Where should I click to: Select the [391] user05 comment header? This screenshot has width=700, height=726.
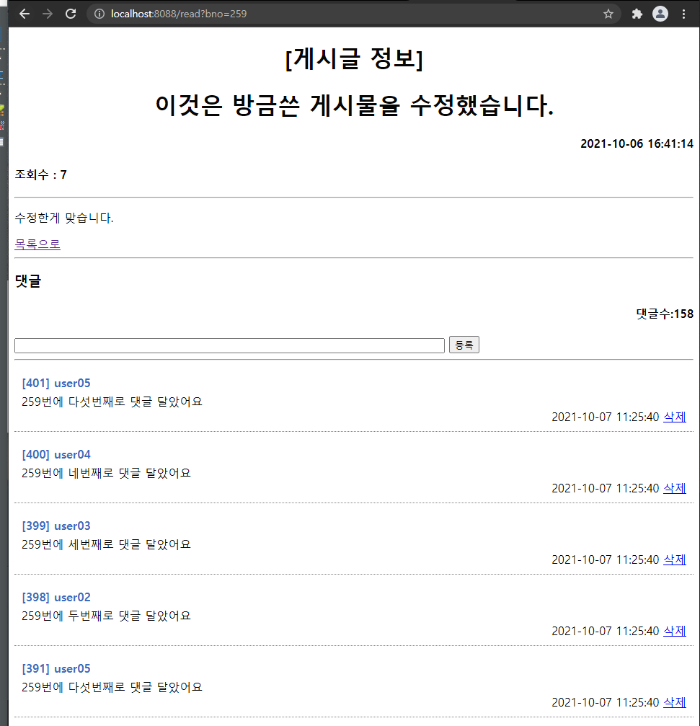(x=56, y=668)
